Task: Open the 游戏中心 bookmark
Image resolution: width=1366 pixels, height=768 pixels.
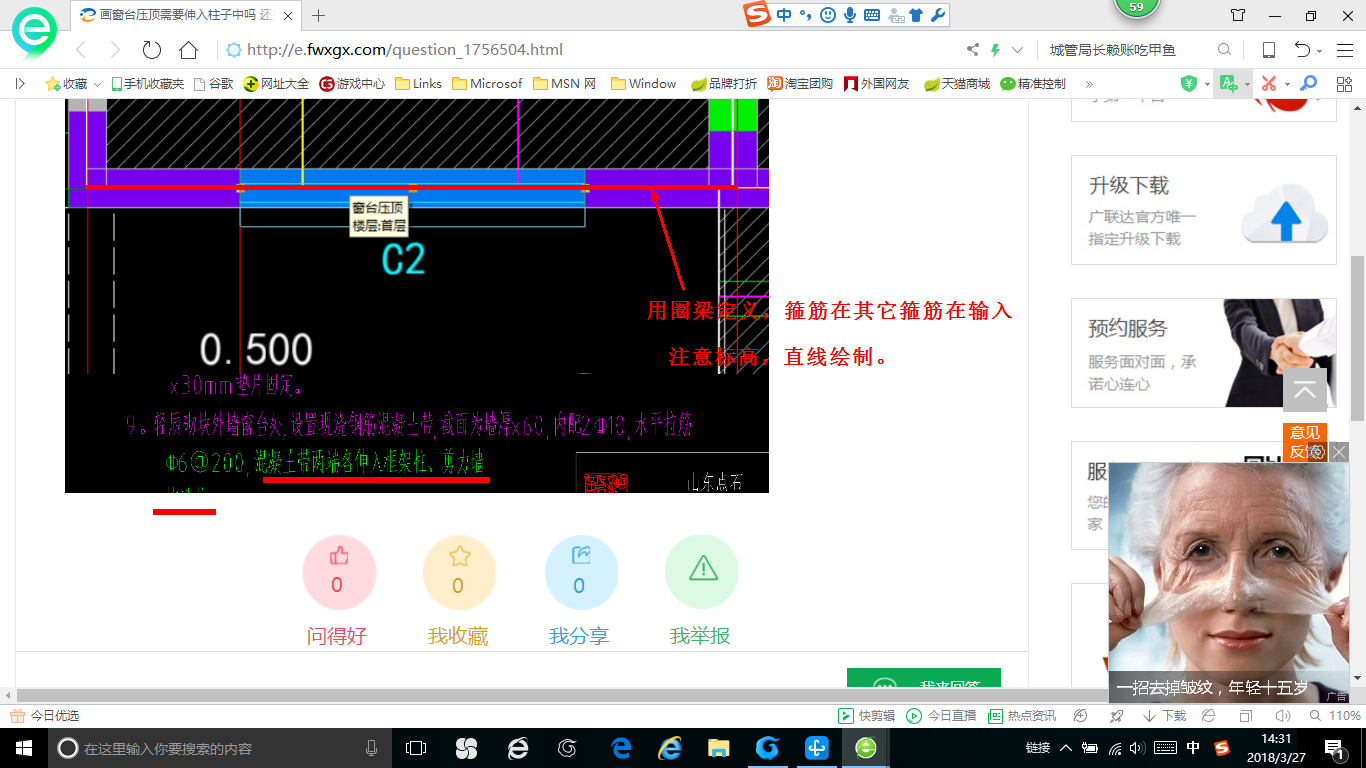Action: pyautogui.click(x=352, y=84)
